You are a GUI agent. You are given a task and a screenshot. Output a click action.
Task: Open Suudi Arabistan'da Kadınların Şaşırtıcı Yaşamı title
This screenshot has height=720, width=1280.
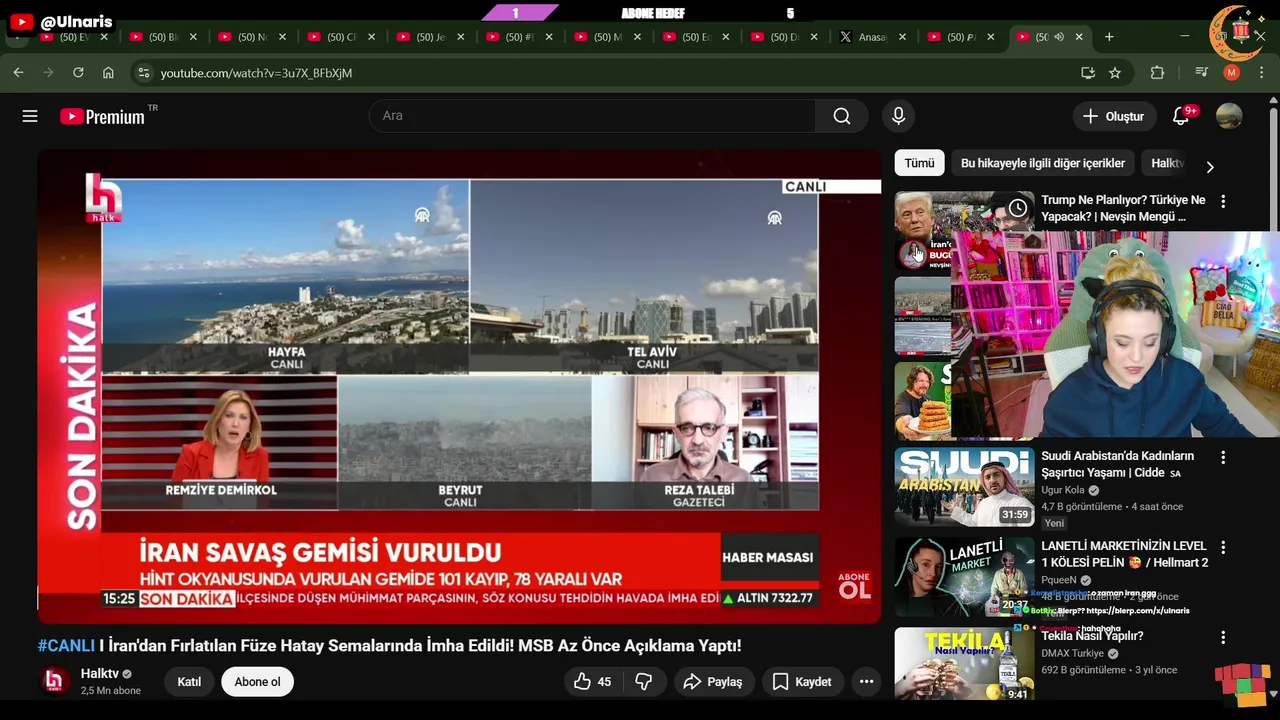(x=1117, y=464)
